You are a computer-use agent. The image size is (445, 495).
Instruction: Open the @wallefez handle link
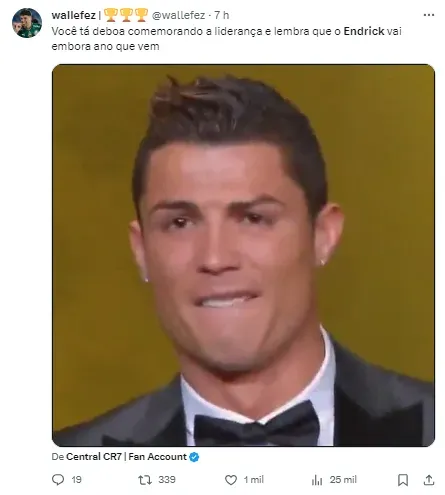(x=178, y=15)
